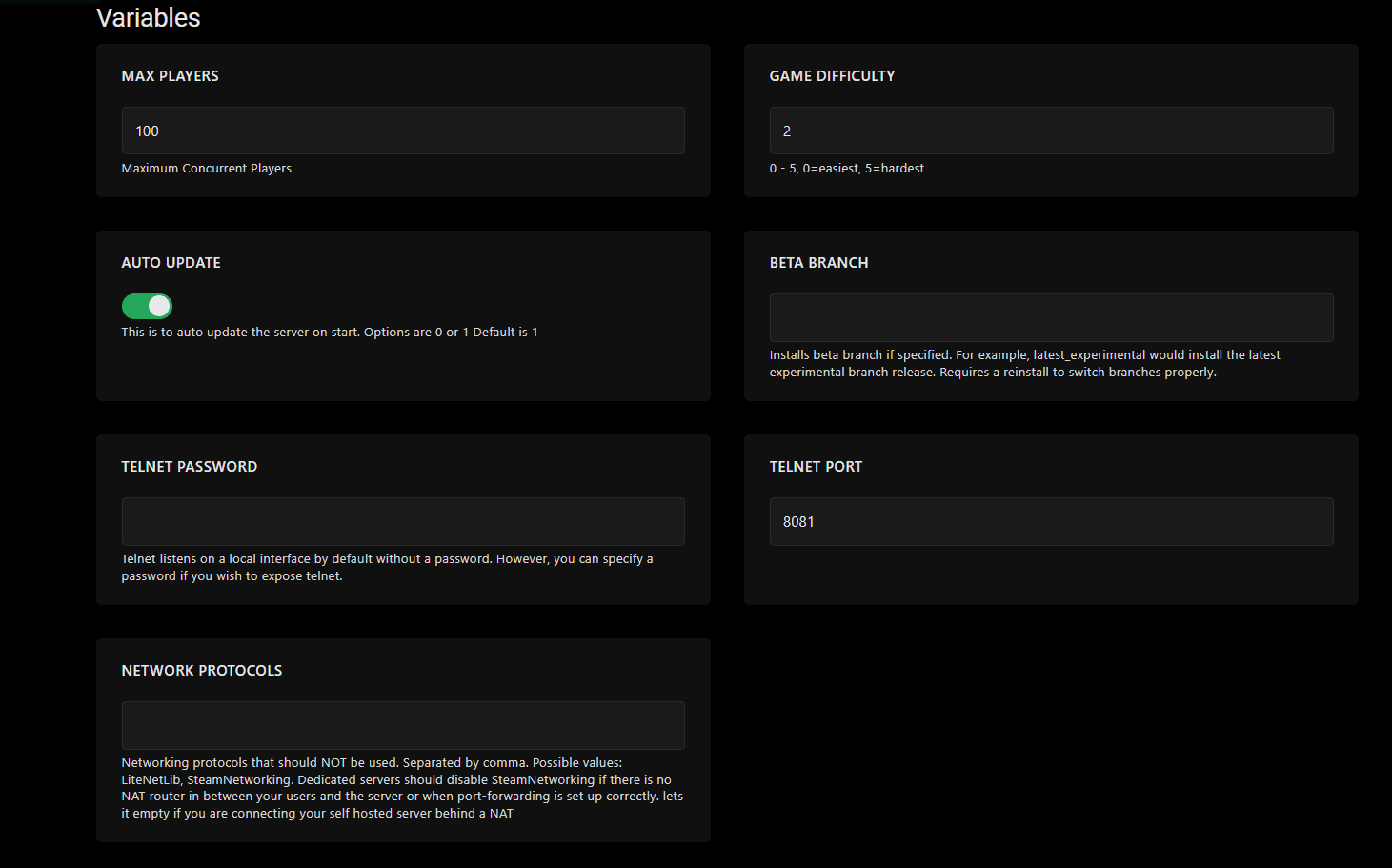Click the Network Protocols input box

click(x=402, y=725)
